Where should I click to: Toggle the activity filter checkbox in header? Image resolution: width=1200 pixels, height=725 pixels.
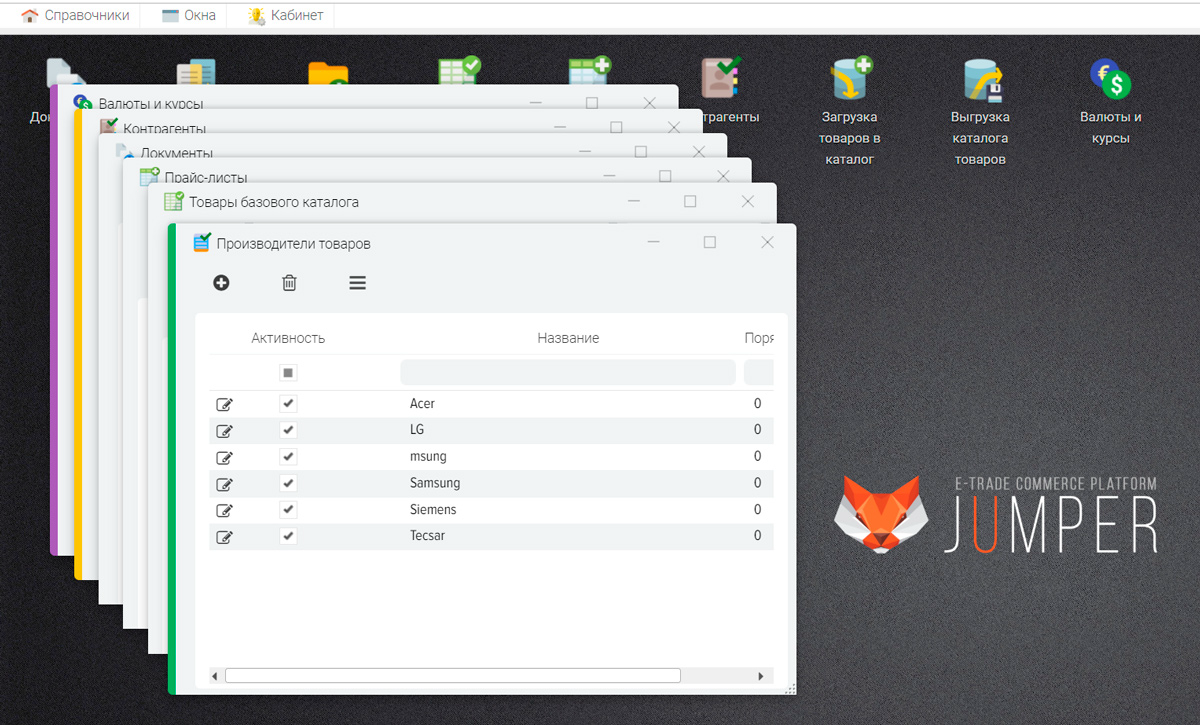click(288, 373)
